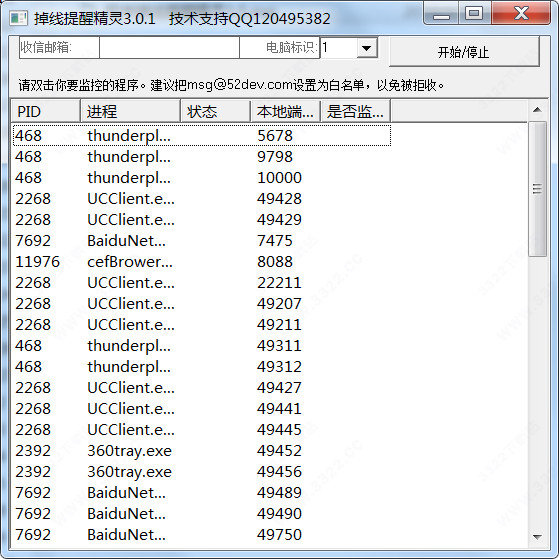Viewport: 559px width, 559px height.
Task: Click the 开始/停止 button
Action: (x=464, y=52)
